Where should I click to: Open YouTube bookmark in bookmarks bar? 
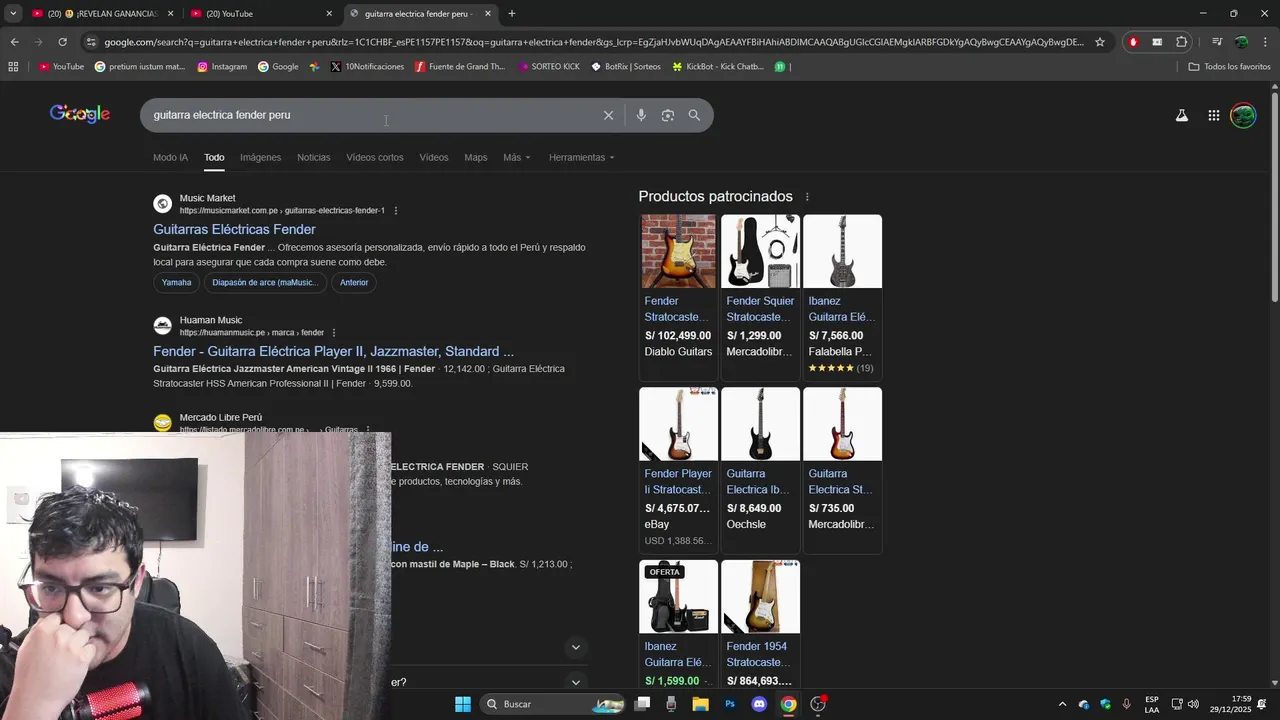tap(61, 67)
